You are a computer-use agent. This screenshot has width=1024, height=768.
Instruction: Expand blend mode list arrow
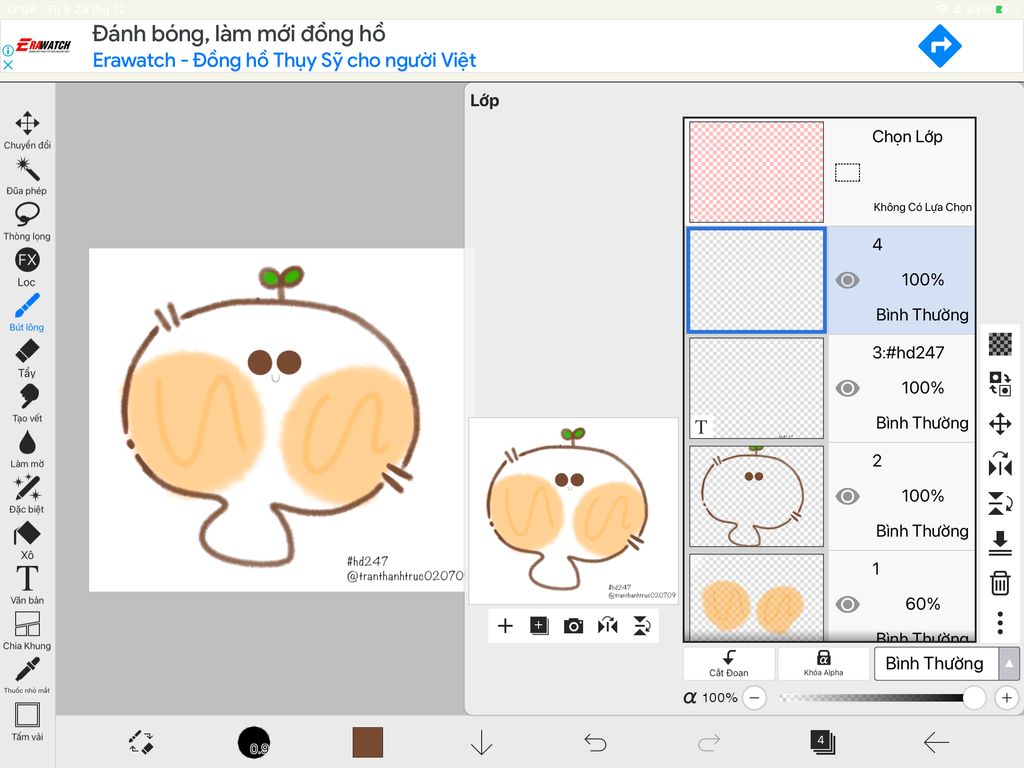coord(1009,664)
